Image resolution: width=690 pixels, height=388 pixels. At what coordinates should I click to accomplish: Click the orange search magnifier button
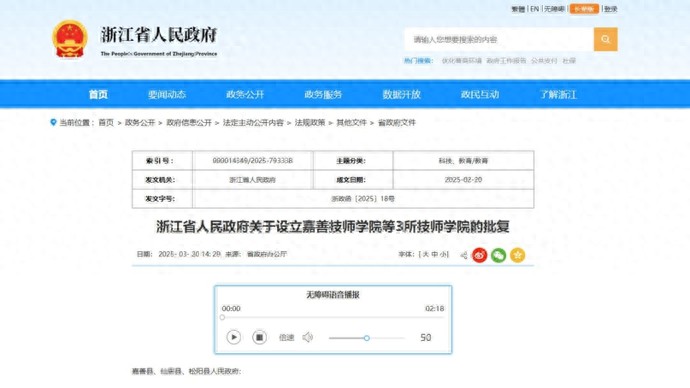click(605, 39)
